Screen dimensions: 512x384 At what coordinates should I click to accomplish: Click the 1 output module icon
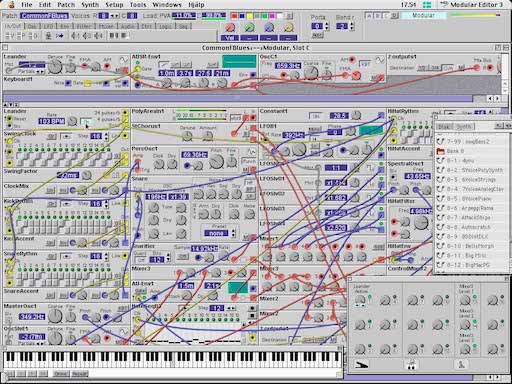(x=76, y=36)
